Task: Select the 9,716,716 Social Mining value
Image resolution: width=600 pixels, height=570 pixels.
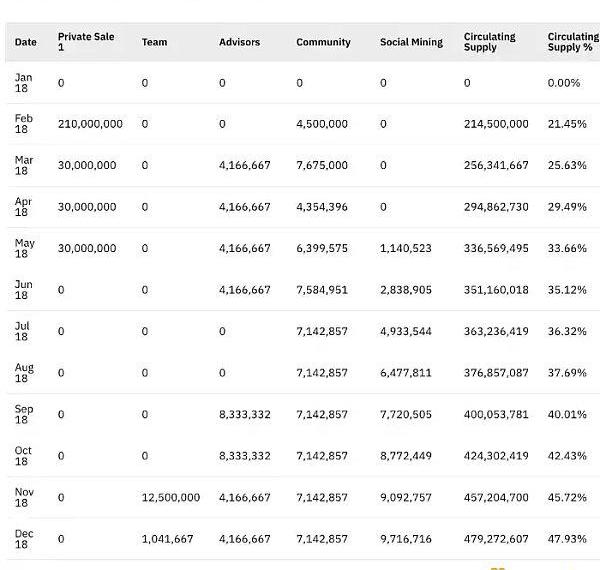Action: 406,539
